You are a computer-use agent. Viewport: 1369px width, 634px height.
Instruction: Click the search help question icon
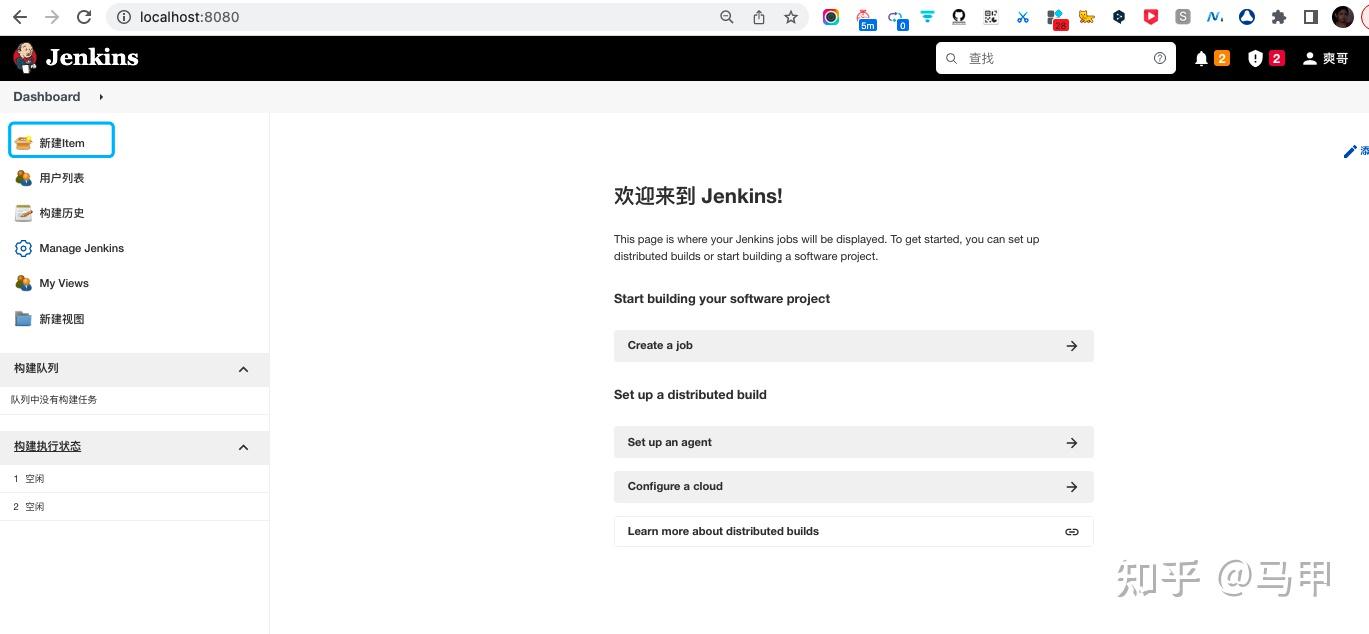pyautogui.click(x=1160, y=58)
